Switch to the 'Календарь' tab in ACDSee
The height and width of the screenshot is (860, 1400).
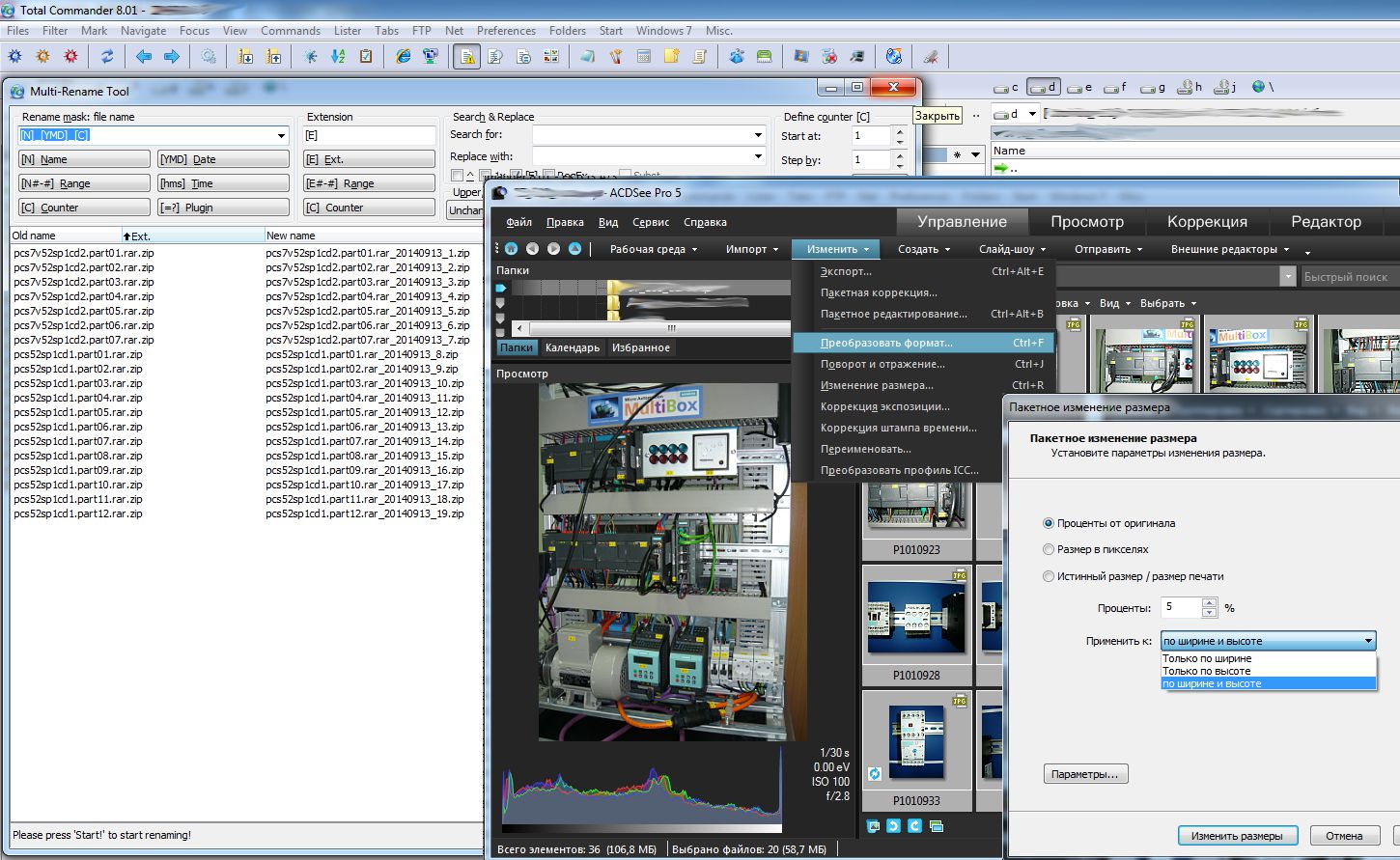pyautogui.click(x=573, y=347)
